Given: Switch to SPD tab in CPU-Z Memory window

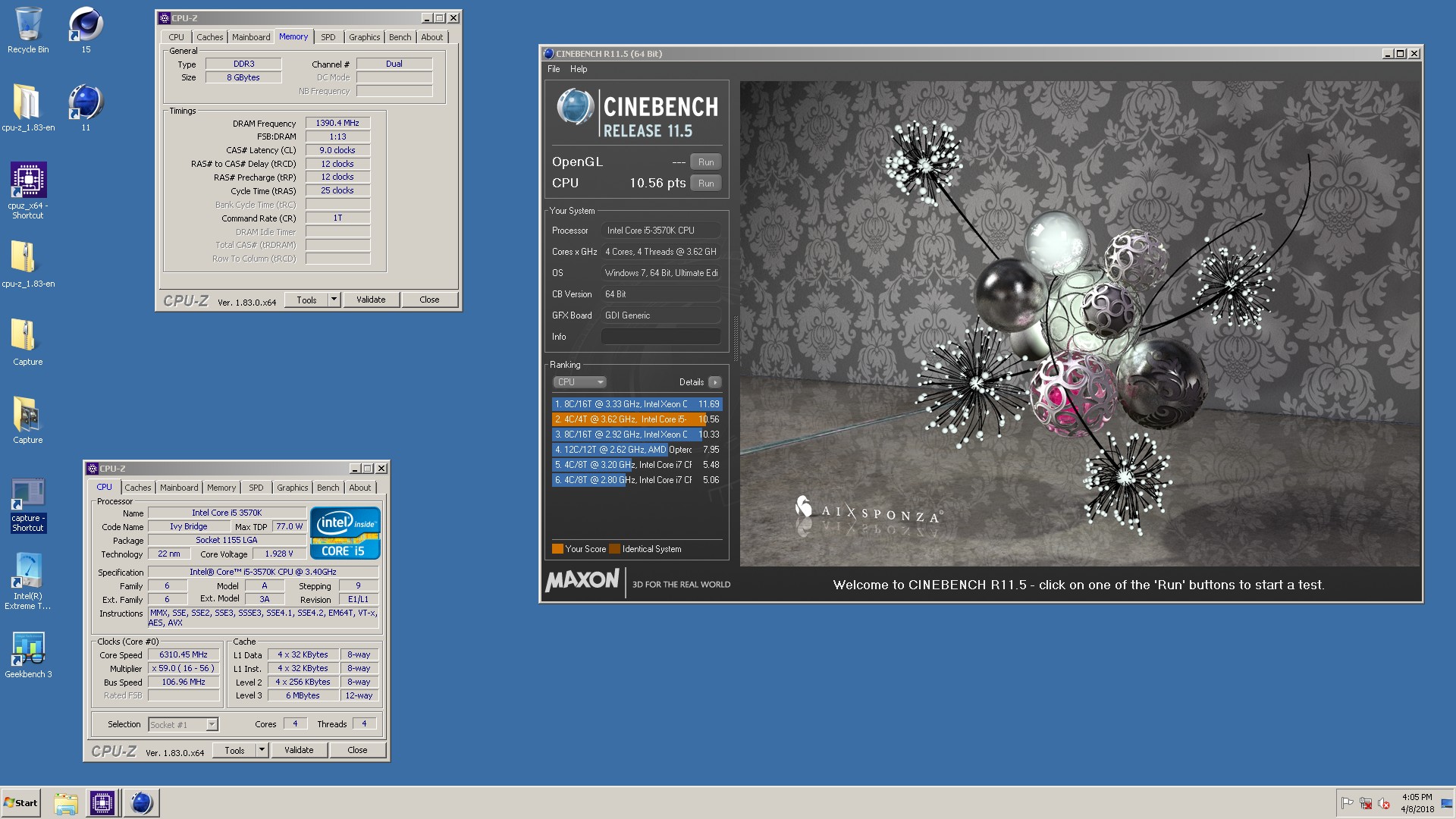Looking at the screenshot, I should [328, 37].
